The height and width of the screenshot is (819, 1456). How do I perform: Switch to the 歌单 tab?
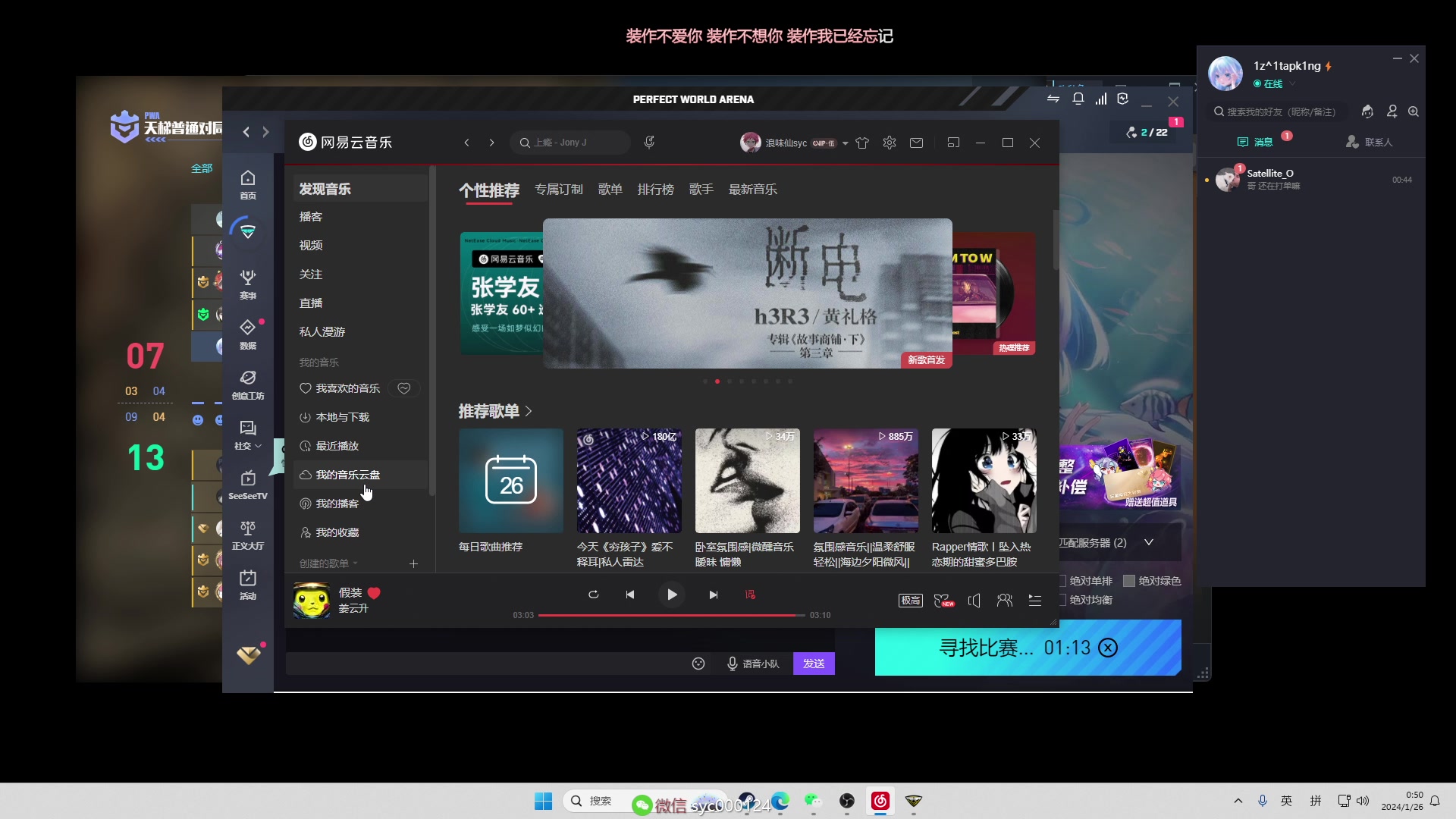[x=610, y=190]
